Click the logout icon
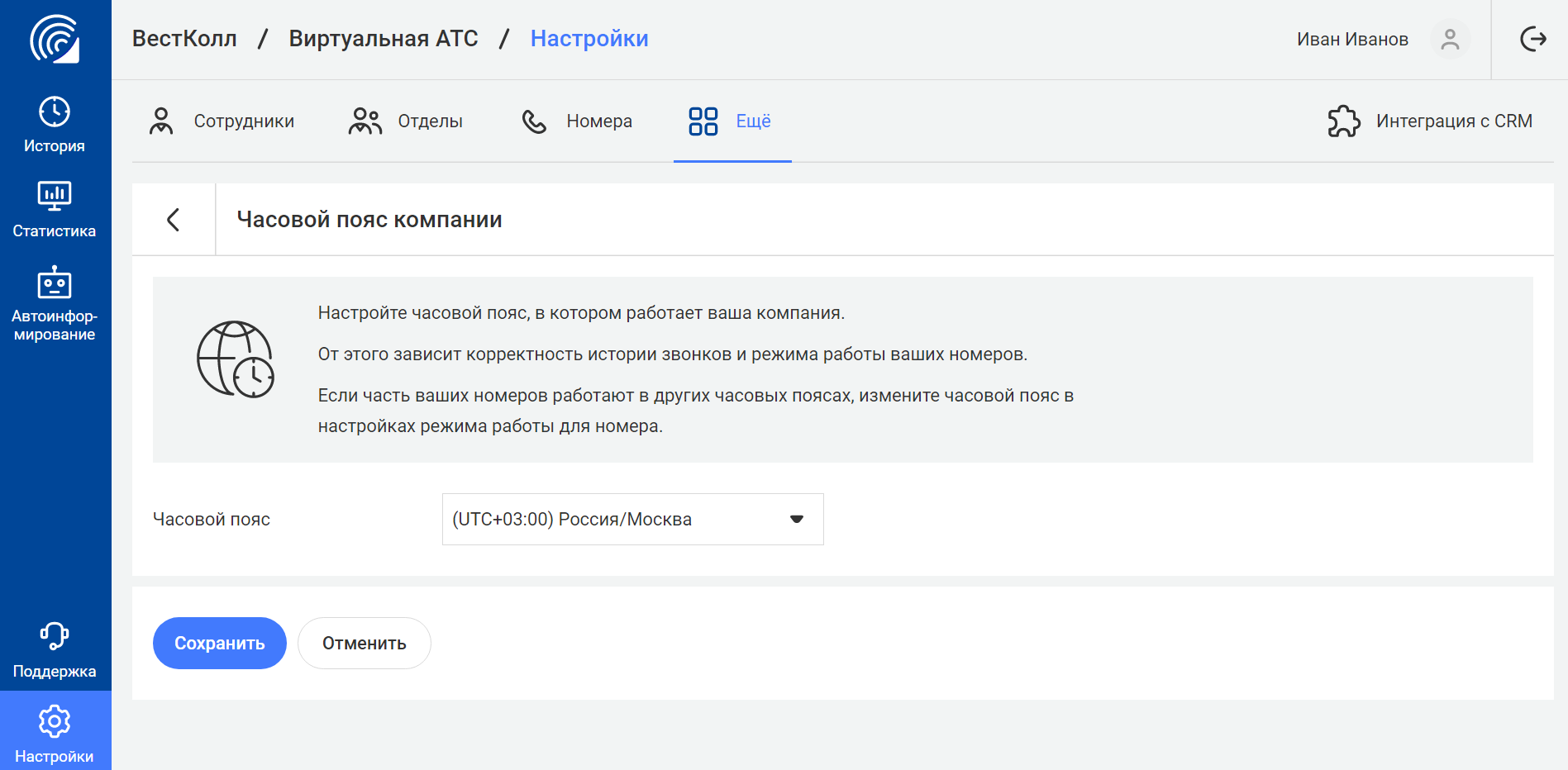1568x770 pixels. click(x=1533, y=39)
